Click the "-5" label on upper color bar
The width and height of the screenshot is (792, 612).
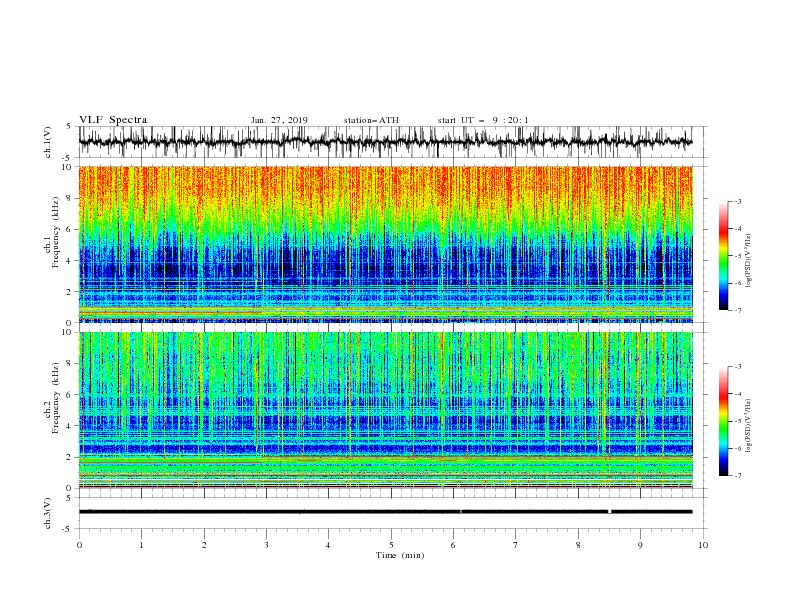coord(737,256)
